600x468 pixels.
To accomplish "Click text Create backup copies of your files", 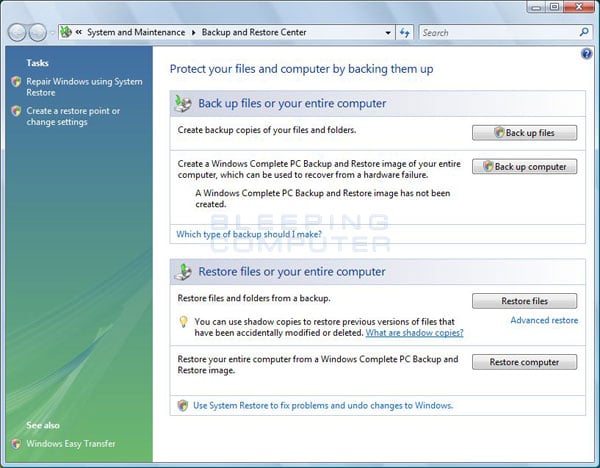I will coord(267,130).
